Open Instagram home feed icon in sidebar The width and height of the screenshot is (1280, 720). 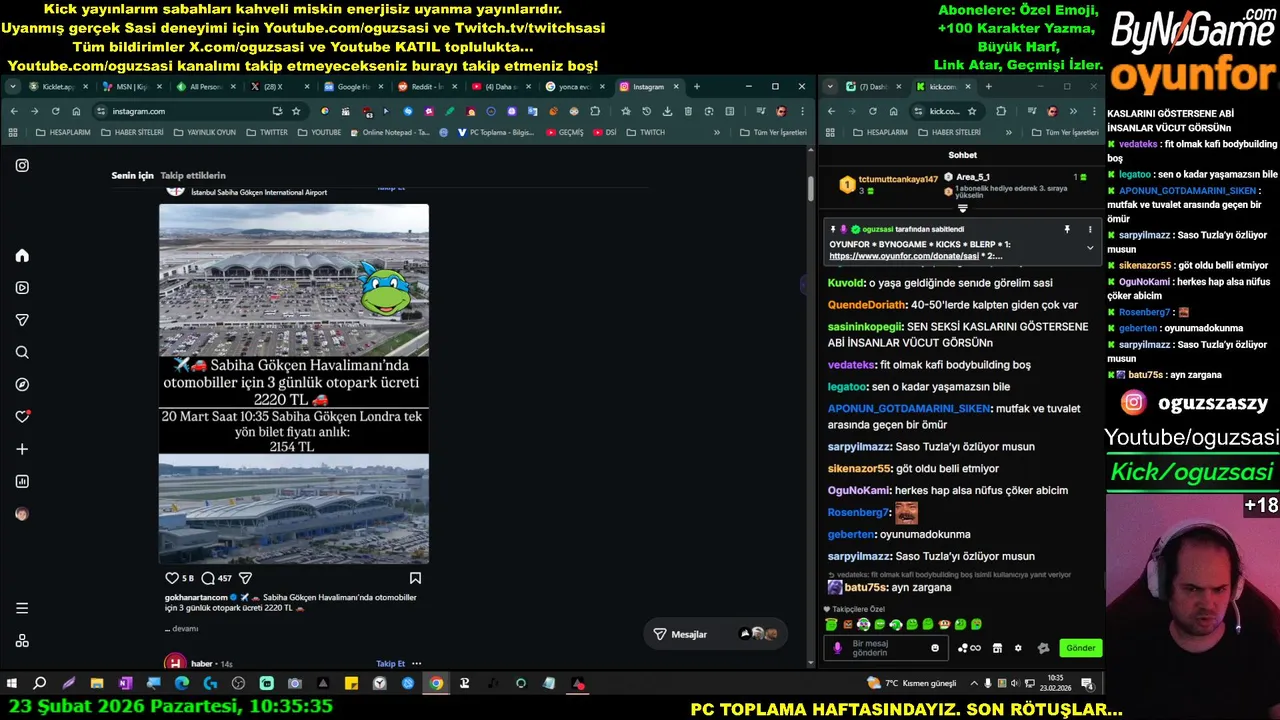22,256
